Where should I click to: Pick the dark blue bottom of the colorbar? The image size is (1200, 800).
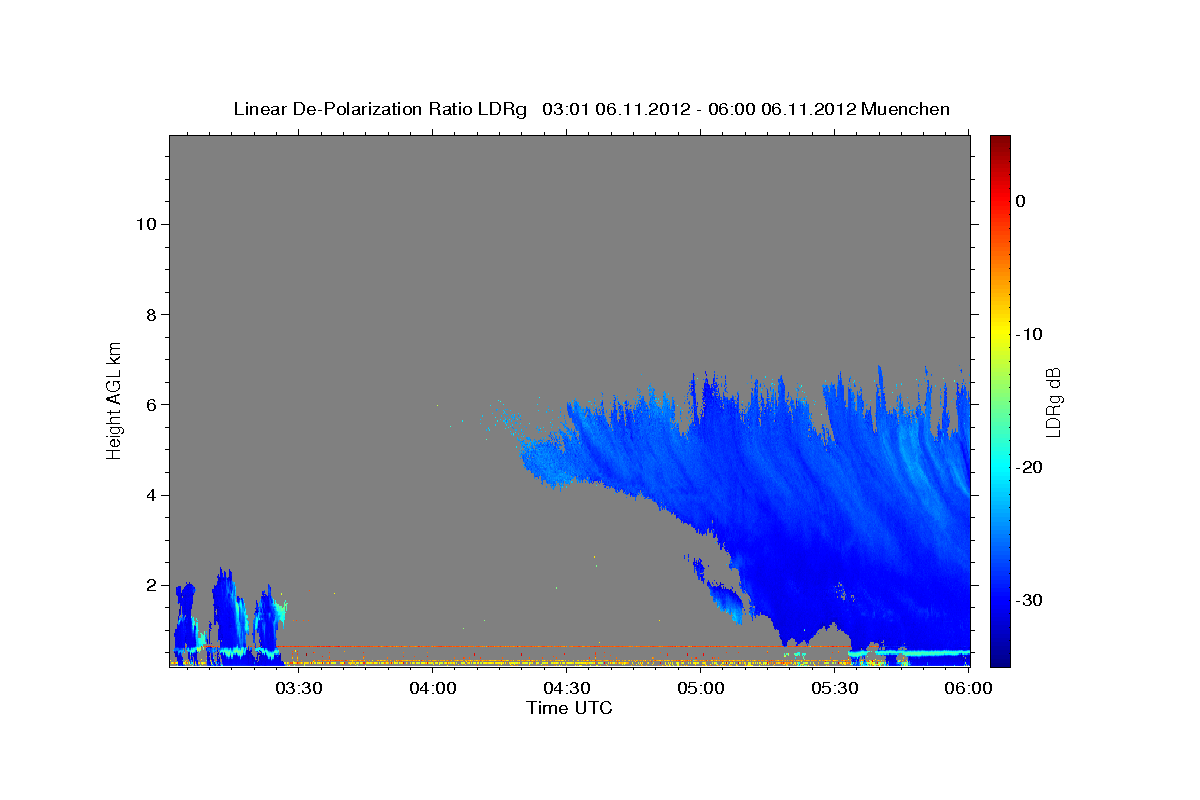(1000, 658)
